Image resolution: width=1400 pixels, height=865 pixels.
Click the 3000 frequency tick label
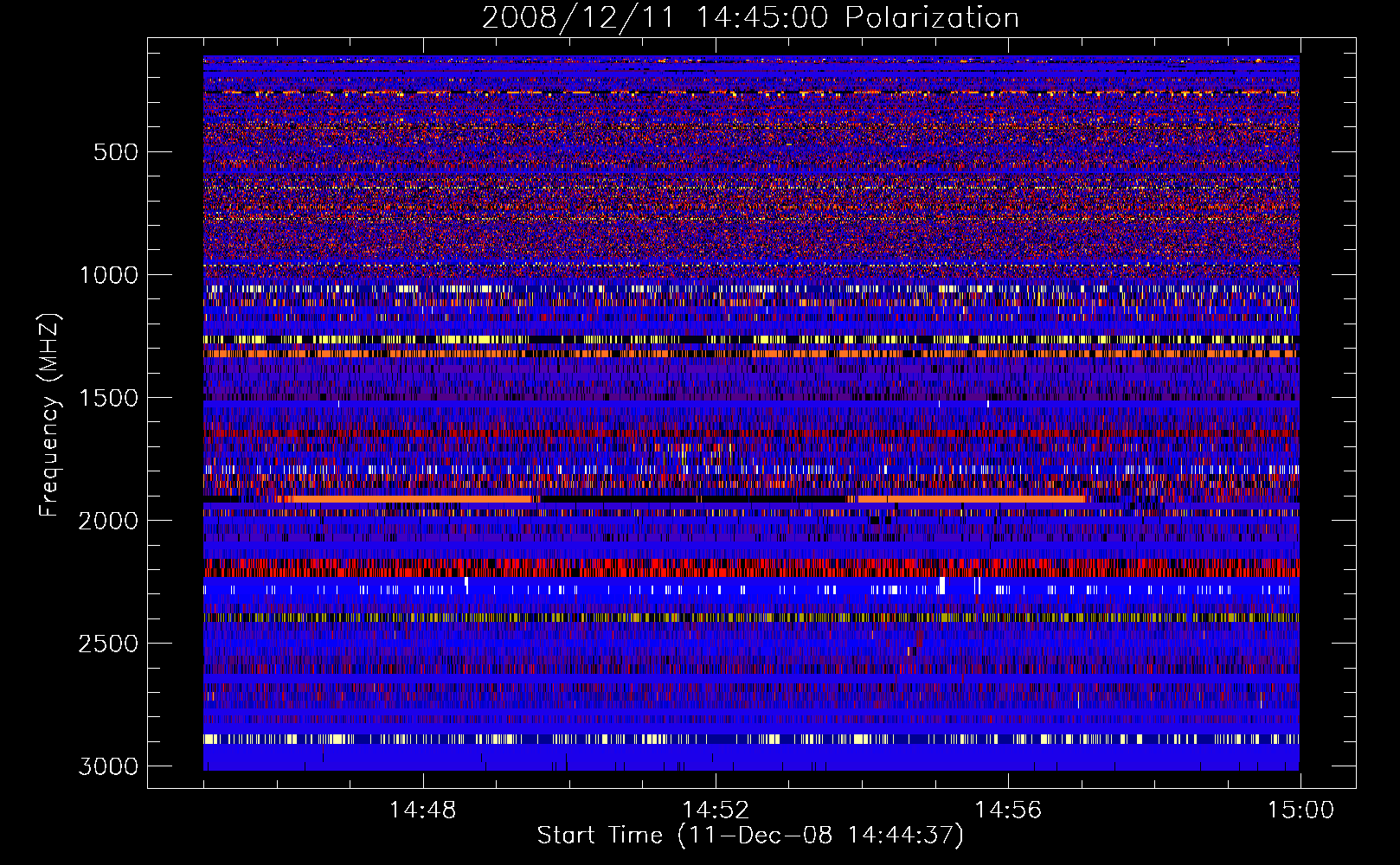pyautogui.click(x=109, y=766)
